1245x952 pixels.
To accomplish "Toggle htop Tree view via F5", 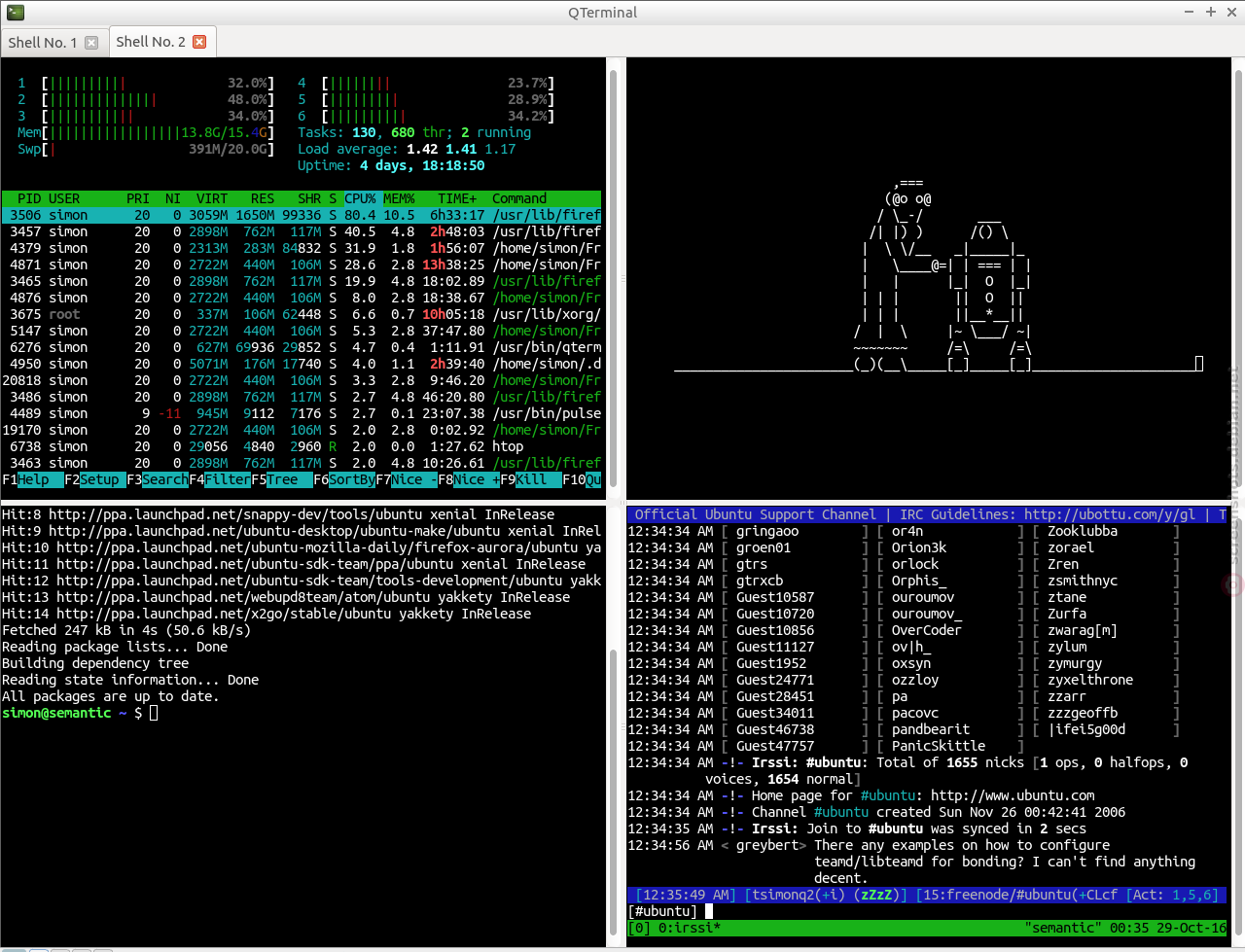I will pos(282,479).
